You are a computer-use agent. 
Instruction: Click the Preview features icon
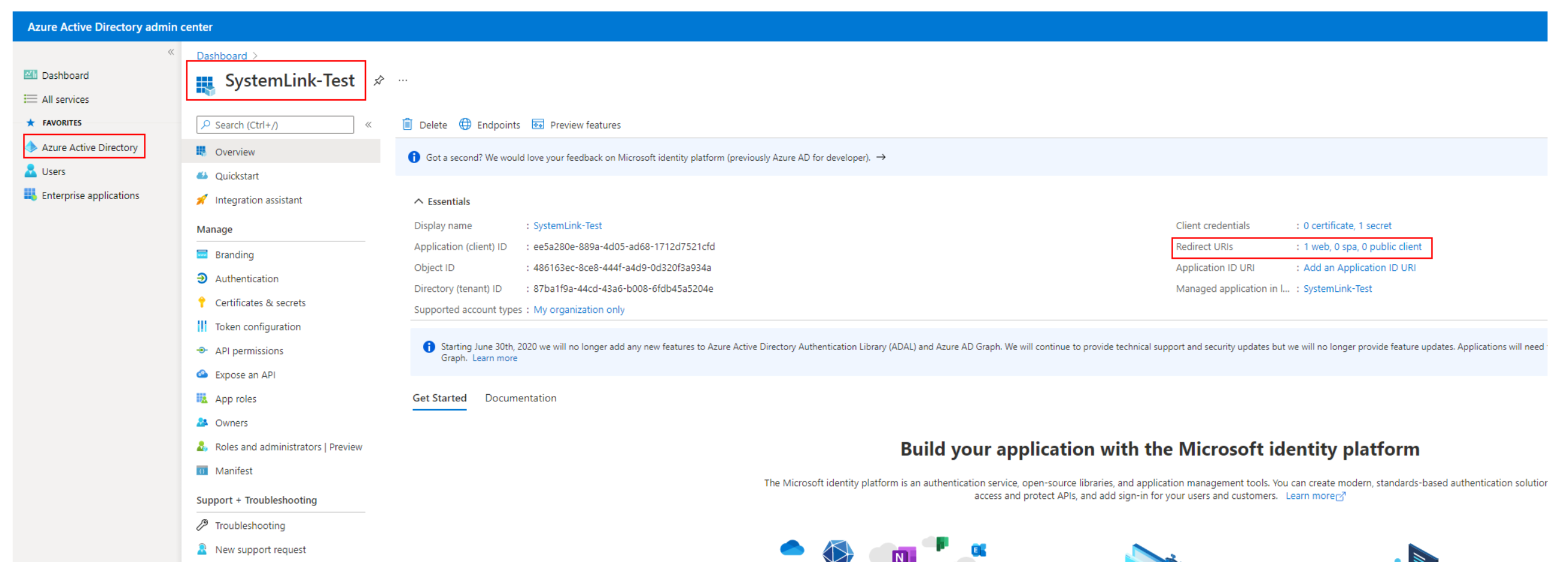pos(538,124)
